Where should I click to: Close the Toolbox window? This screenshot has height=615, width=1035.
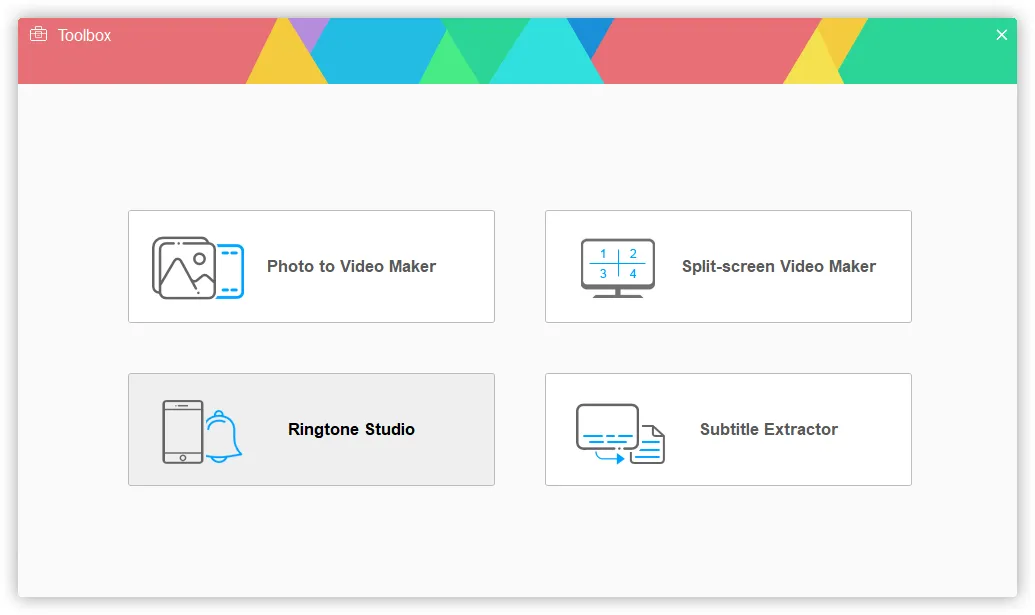point(1001,34)
